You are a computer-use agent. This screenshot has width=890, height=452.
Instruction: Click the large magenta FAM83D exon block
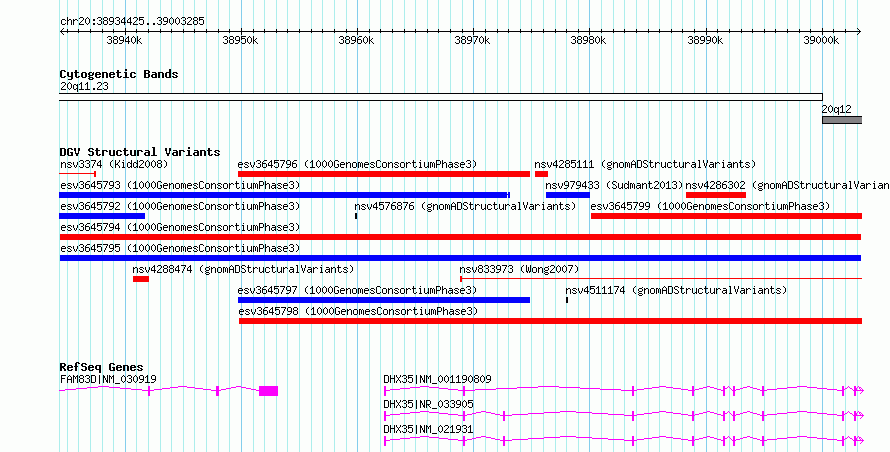[x=268, y=391]
